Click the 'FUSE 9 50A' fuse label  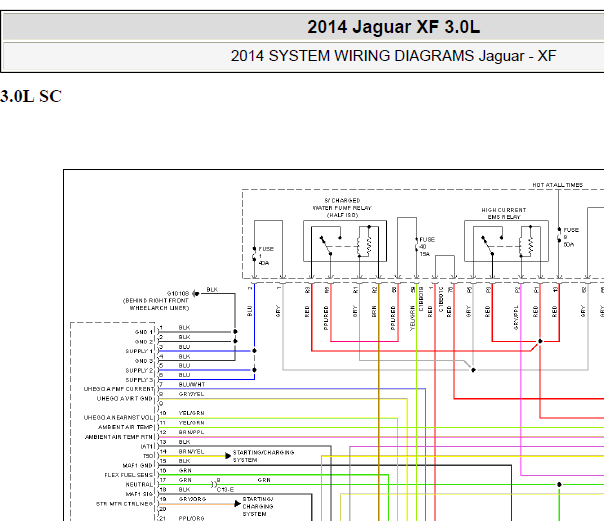(x=571, y=237)
